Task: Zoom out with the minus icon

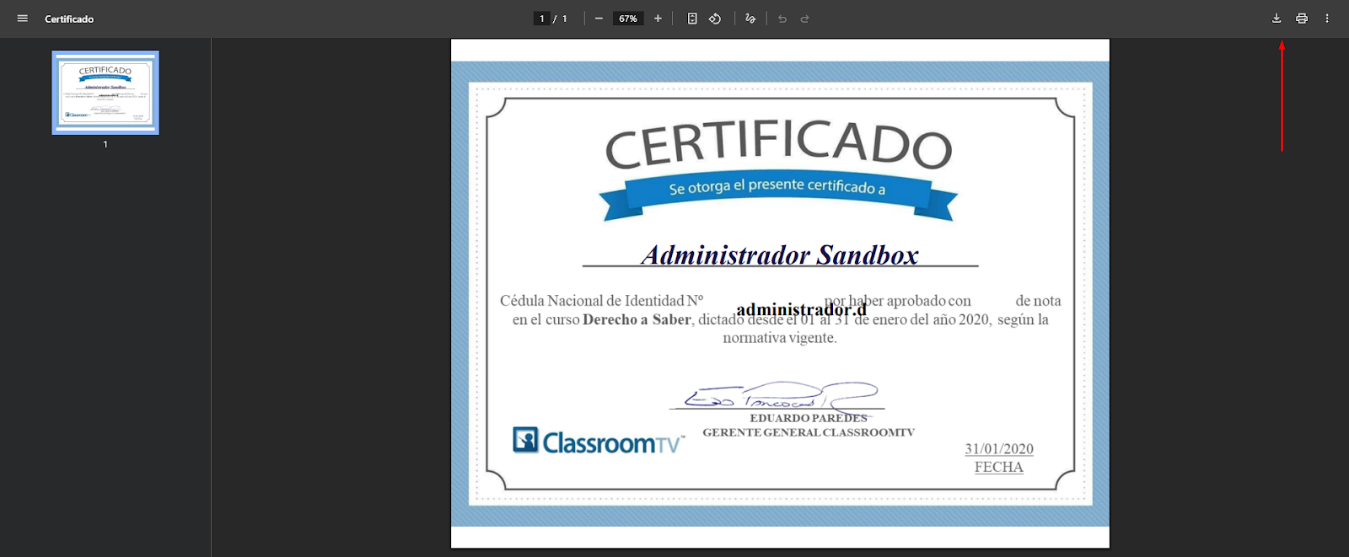Action: 598,18
